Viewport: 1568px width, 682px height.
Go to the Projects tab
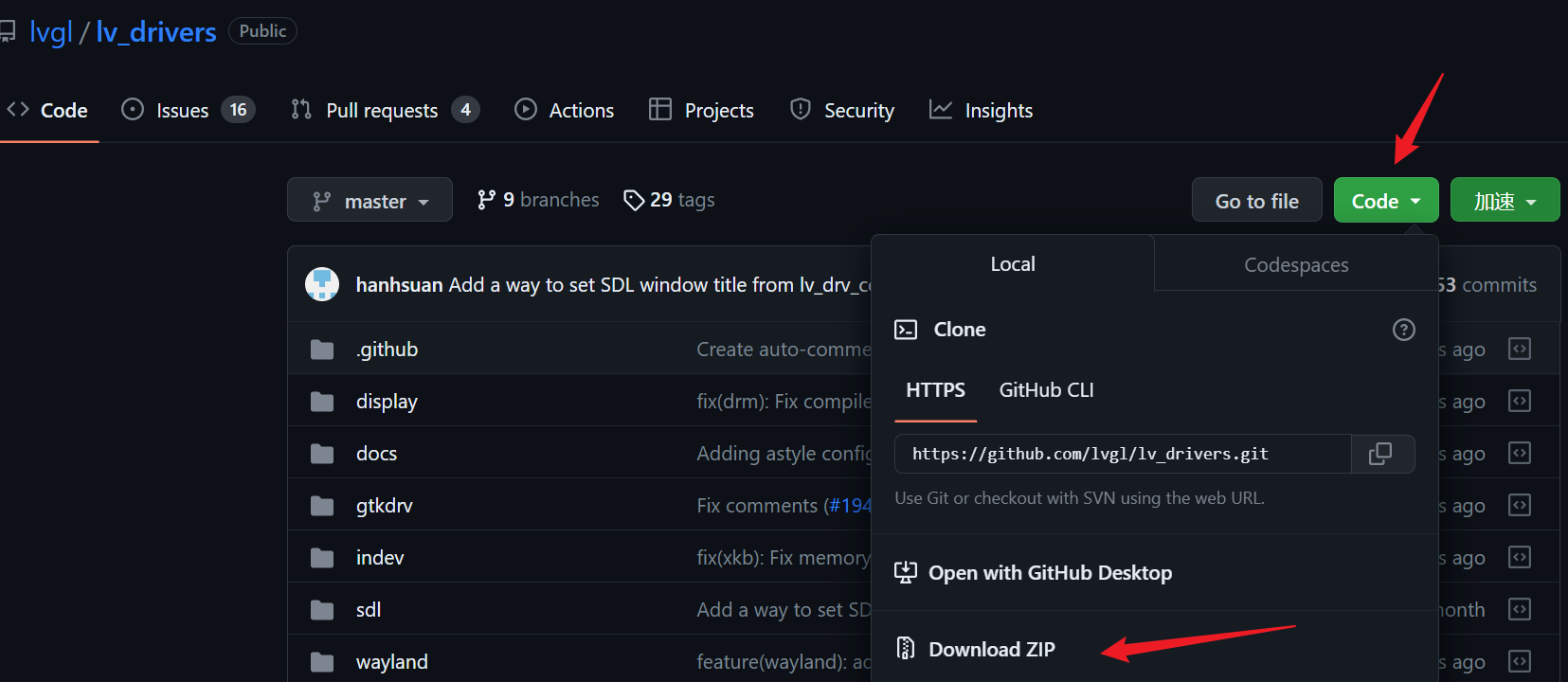point(701,110)
